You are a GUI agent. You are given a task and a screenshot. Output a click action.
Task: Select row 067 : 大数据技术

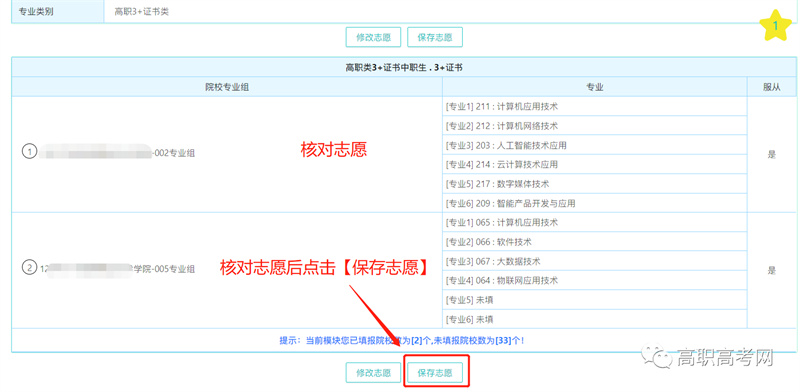[594, 261]
